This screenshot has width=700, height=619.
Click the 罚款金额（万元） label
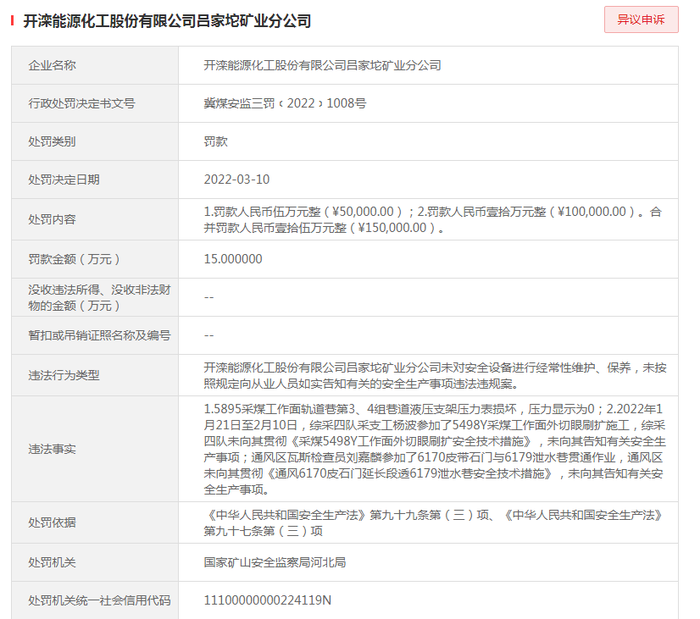click(x=74, y=259)
